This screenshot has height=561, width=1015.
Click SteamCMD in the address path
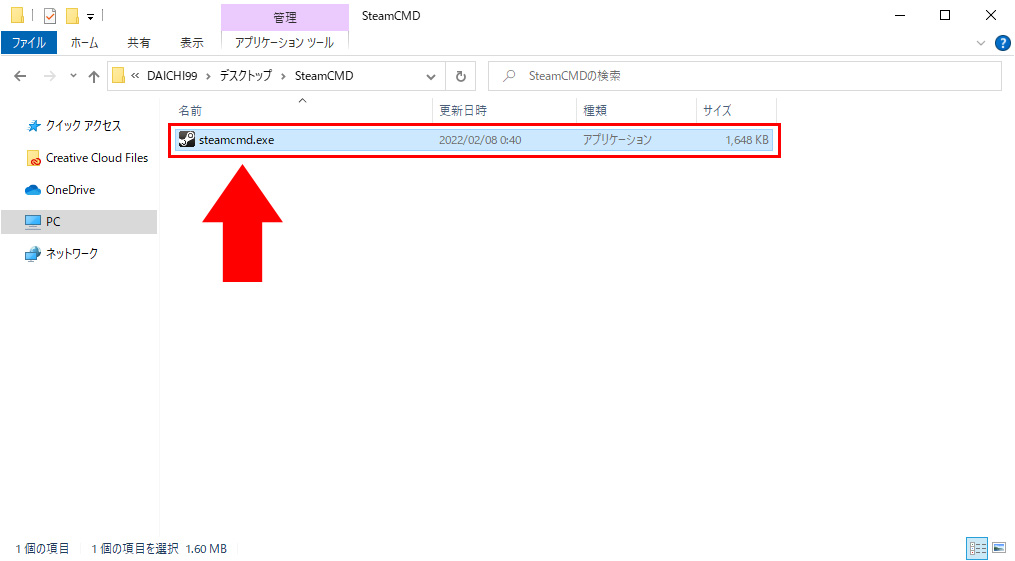[x=324, y=76]
